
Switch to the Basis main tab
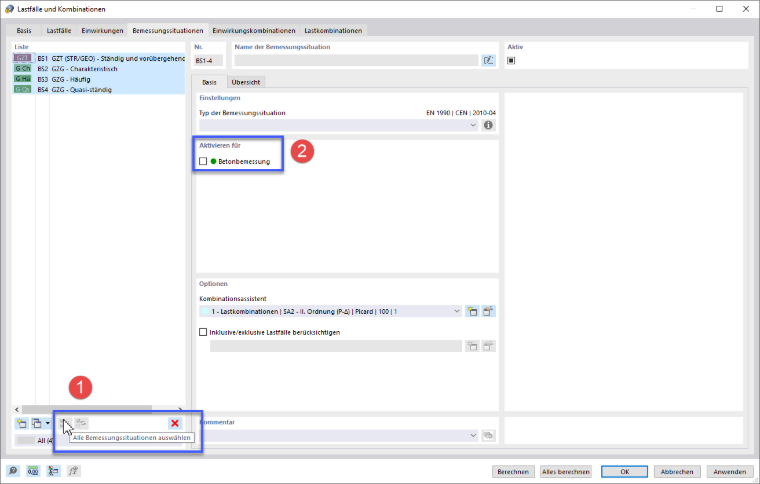[24, 31]
